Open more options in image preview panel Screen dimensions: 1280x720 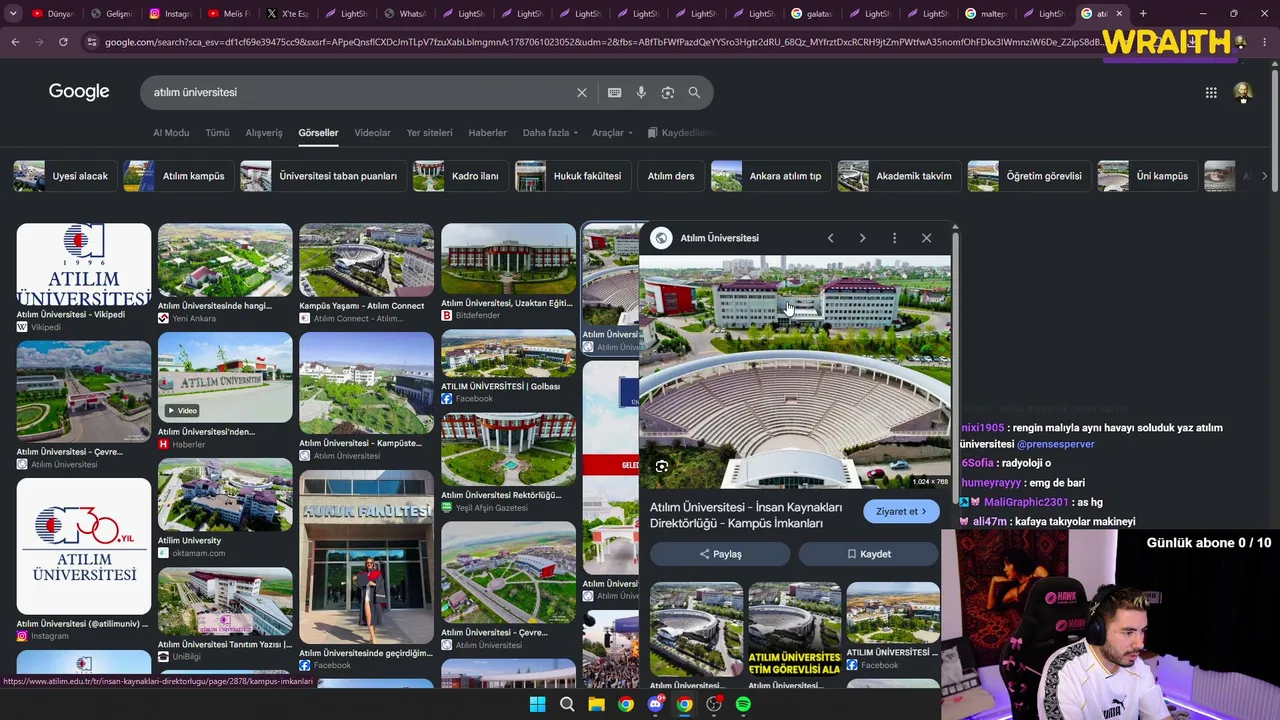click(x=894, y=238)
